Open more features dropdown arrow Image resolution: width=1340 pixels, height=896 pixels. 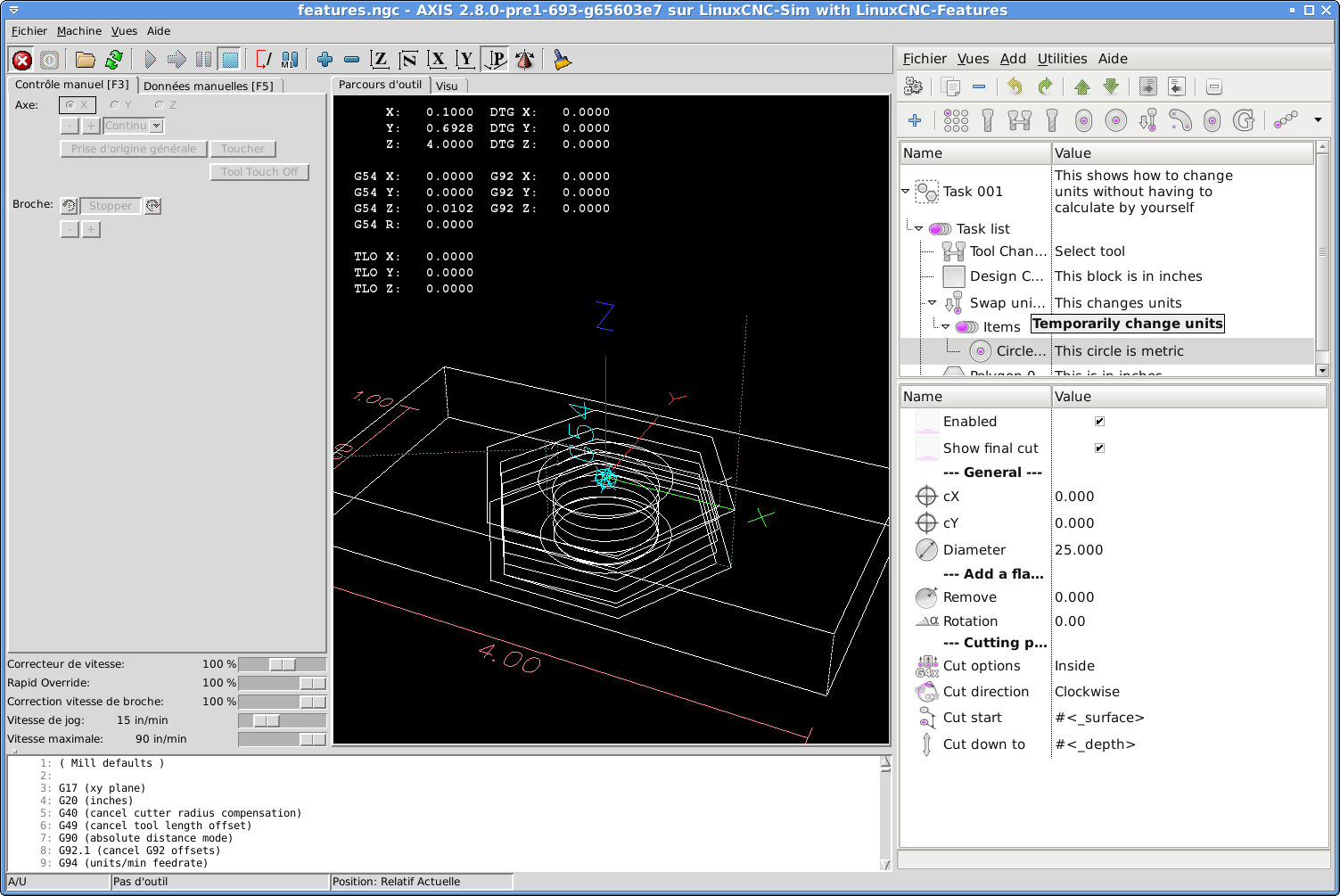tap(1318, 119)
